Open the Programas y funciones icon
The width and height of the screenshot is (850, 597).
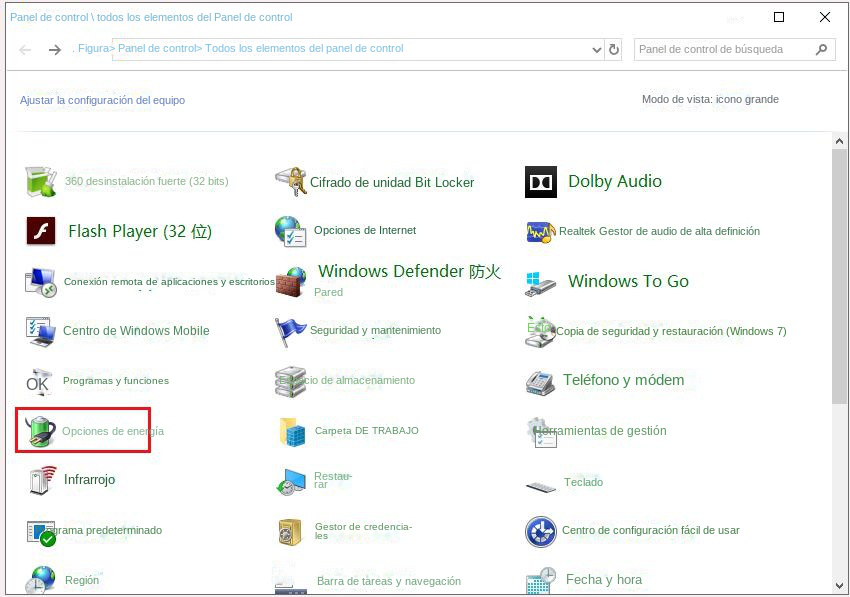pos(39,382)
